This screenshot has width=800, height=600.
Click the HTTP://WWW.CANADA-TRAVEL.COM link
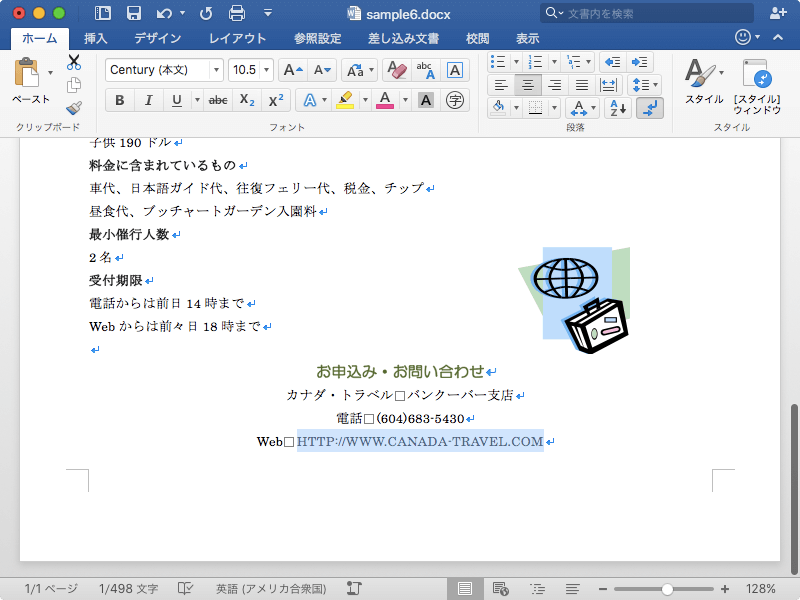[420, 441]
